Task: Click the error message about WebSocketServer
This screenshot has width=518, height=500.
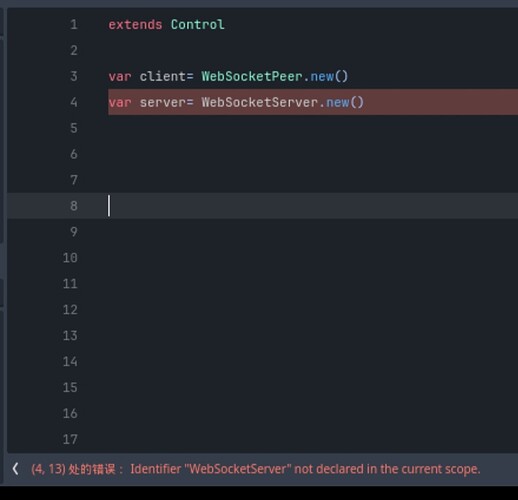Action: pyautogui.click(x=256, y=469)
